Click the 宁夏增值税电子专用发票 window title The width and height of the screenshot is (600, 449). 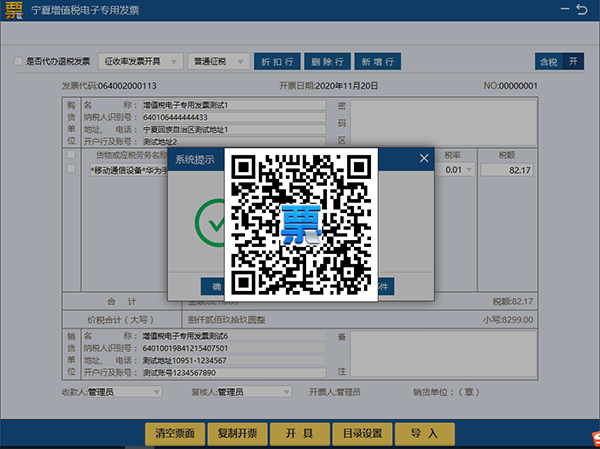85,10
